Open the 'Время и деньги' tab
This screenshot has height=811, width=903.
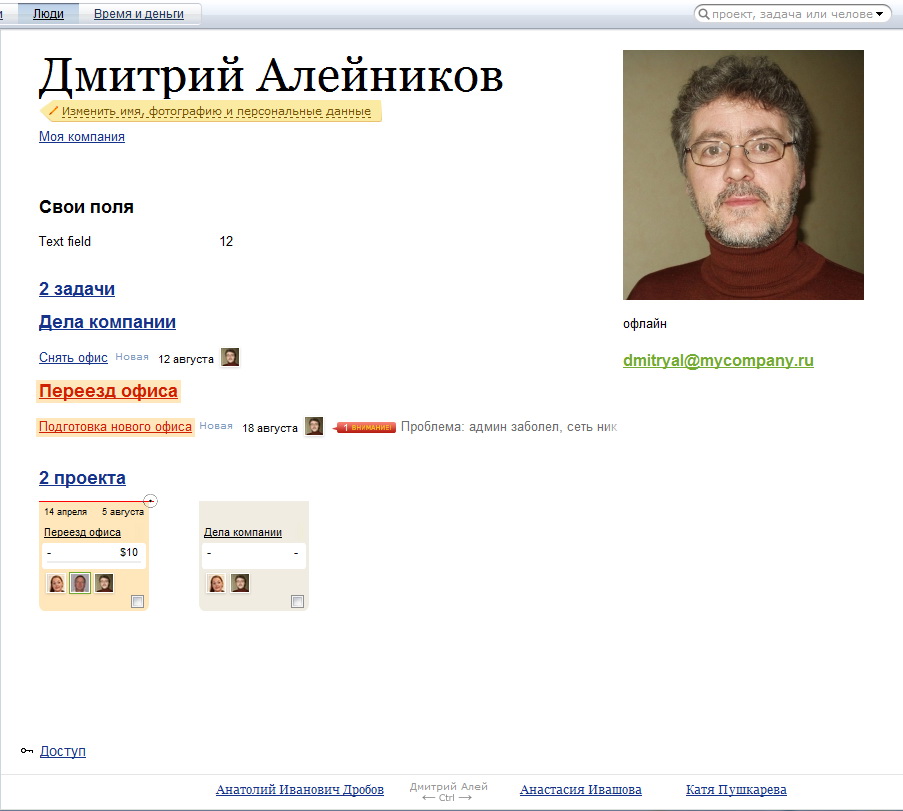139,14
